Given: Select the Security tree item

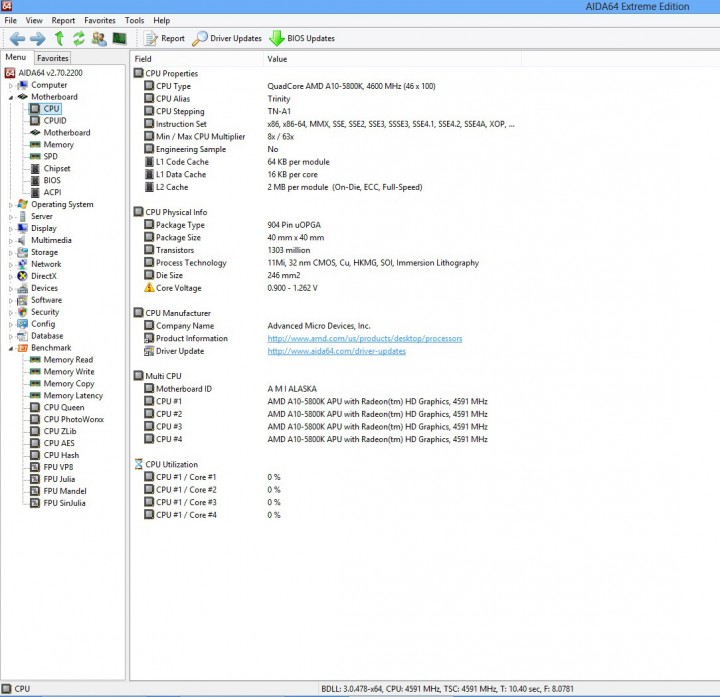Looking at the screenshot, I should (39, 312).
